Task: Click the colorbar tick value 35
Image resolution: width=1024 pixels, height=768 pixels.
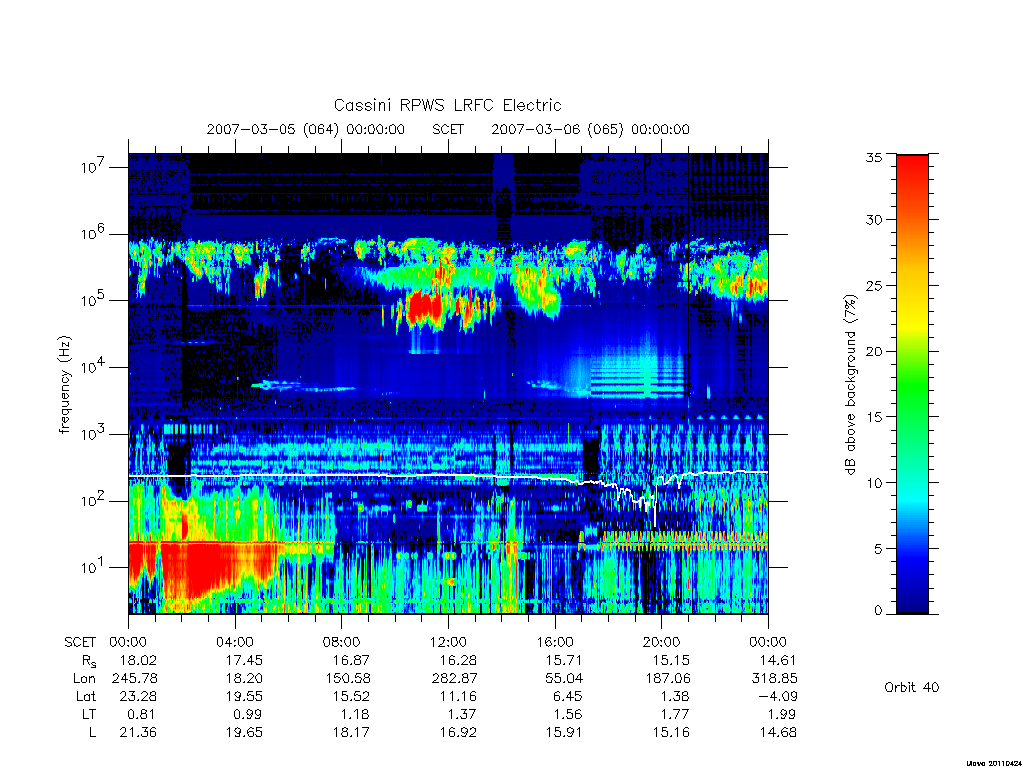Action: pyautogui.click(x=873, y=157)
